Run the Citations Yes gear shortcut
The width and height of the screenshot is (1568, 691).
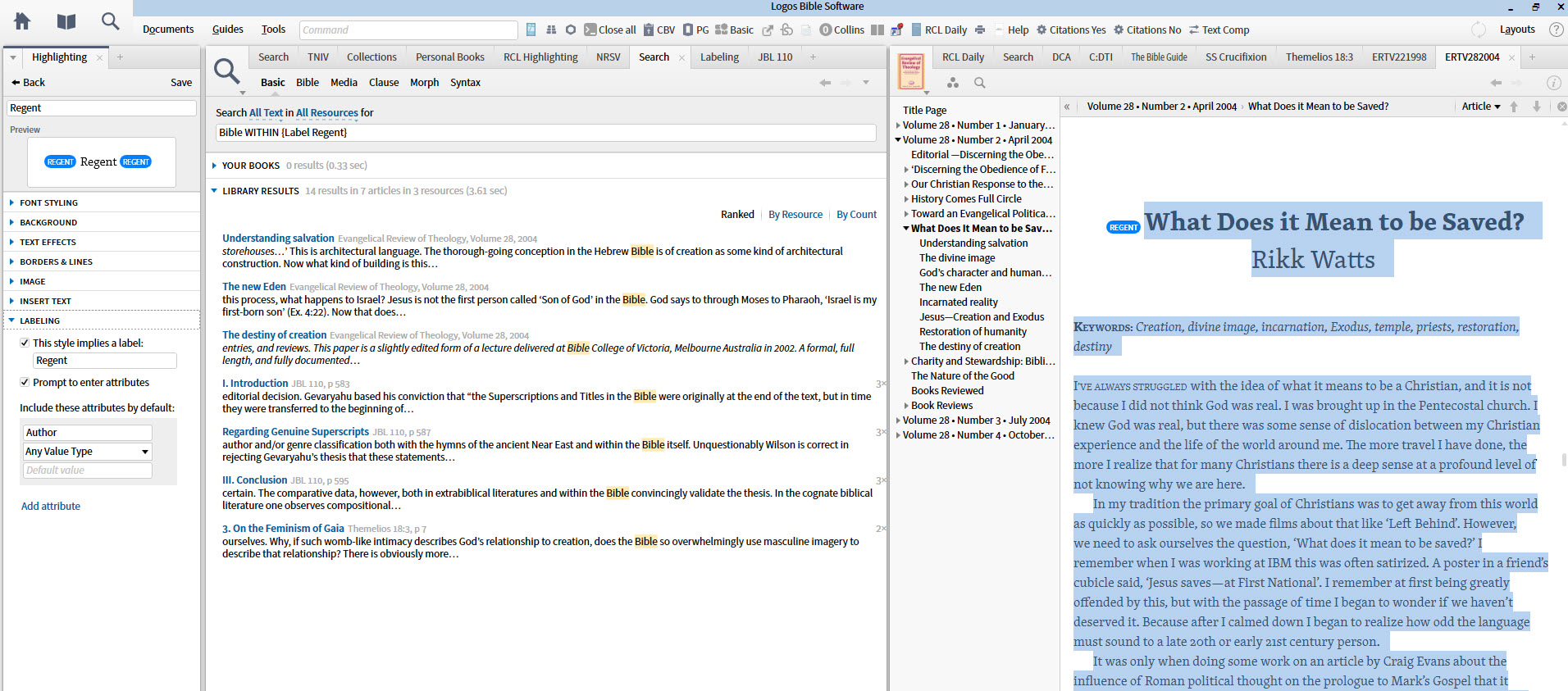click(x=1071, y=30)
